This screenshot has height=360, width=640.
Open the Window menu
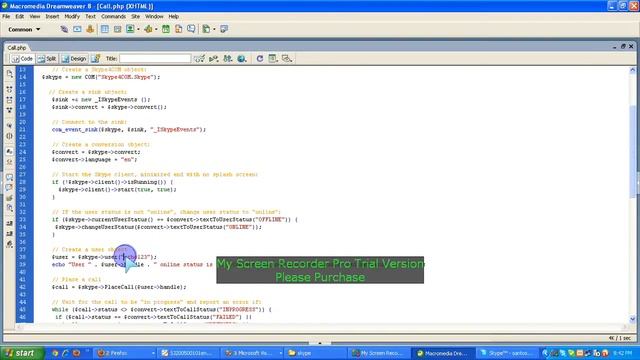tap(154, 16)
